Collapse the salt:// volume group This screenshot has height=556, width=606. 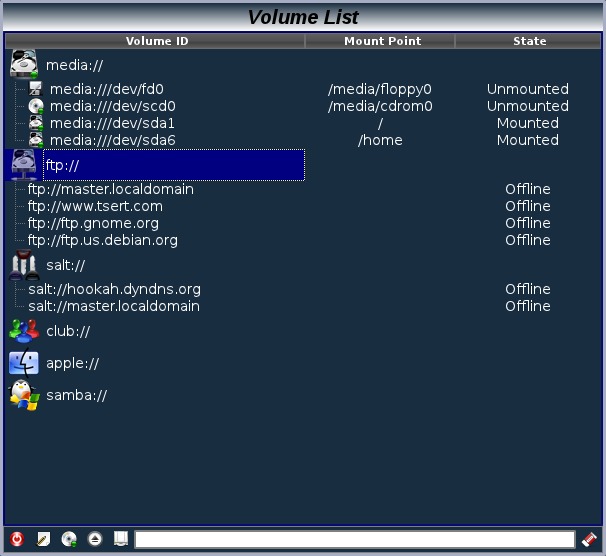[23, 265]
